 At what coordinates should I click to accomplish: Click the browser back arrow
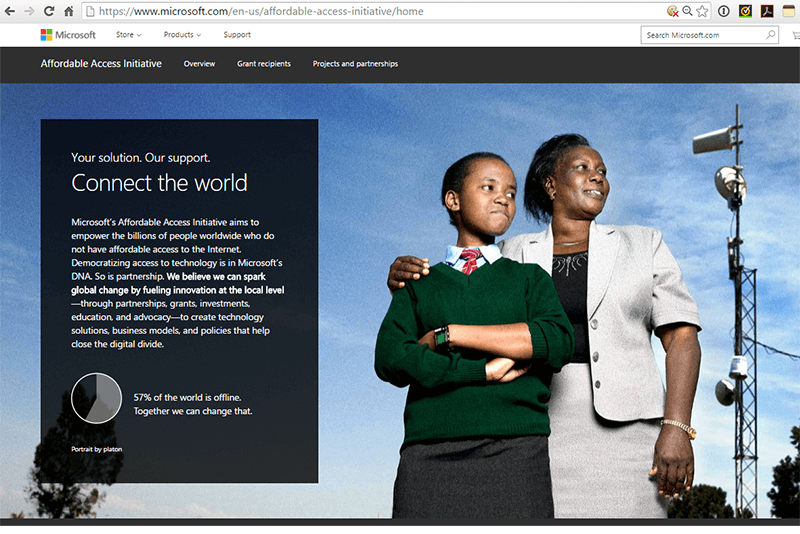10,11
